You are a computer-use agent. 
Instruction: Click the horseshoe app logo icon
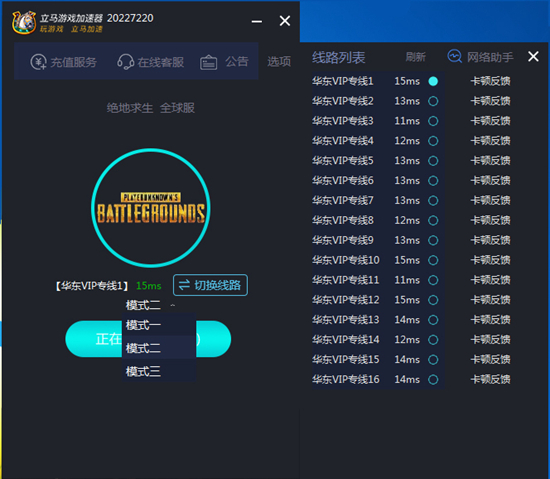coord(24,22)
